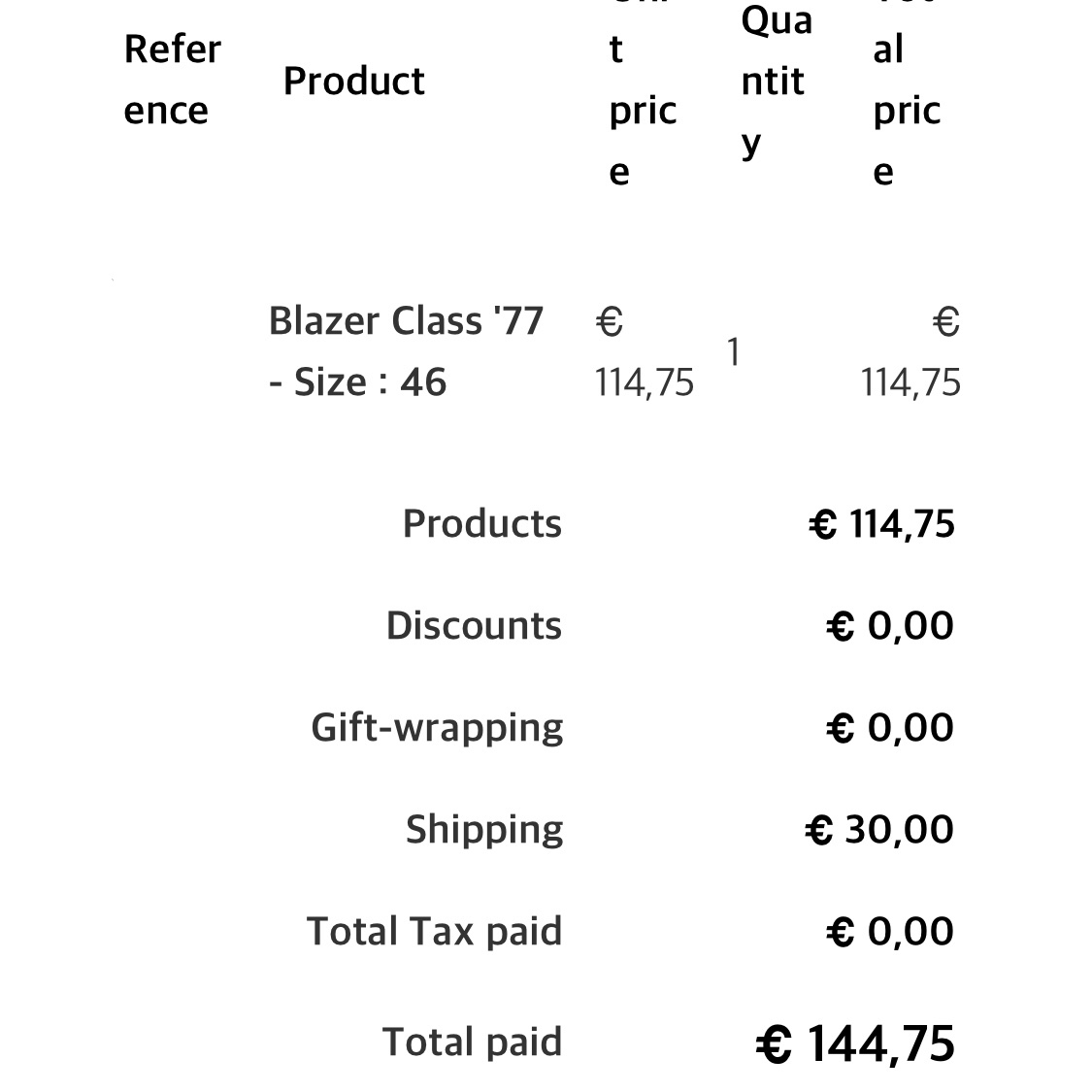Click the Total paid label
Image resolution: width=1092 pixels, height=1092 pixels.
click(472, 1042)
